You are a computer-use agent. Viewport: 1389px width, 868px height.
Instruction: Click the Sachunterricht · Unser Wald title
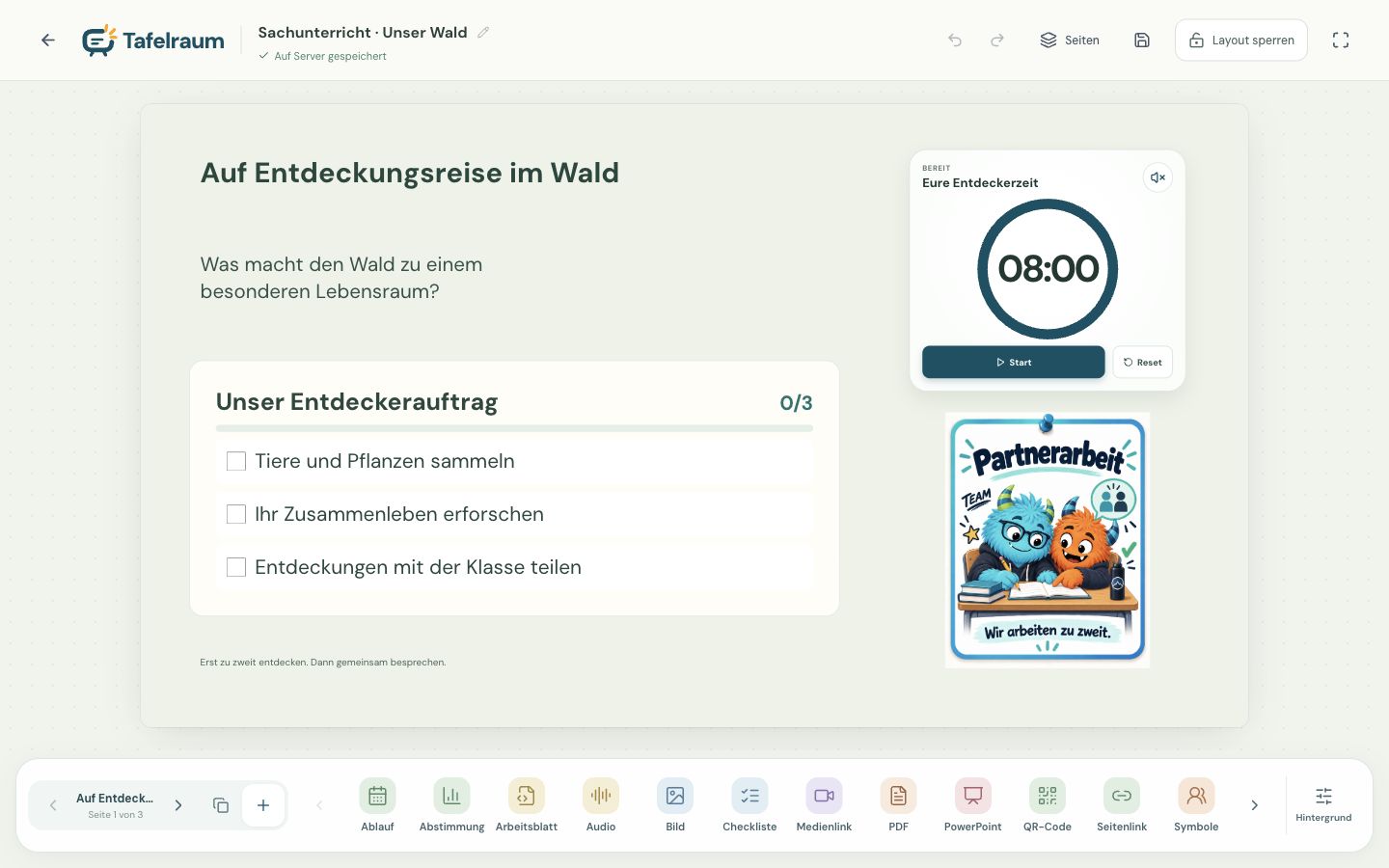(363, 32)
